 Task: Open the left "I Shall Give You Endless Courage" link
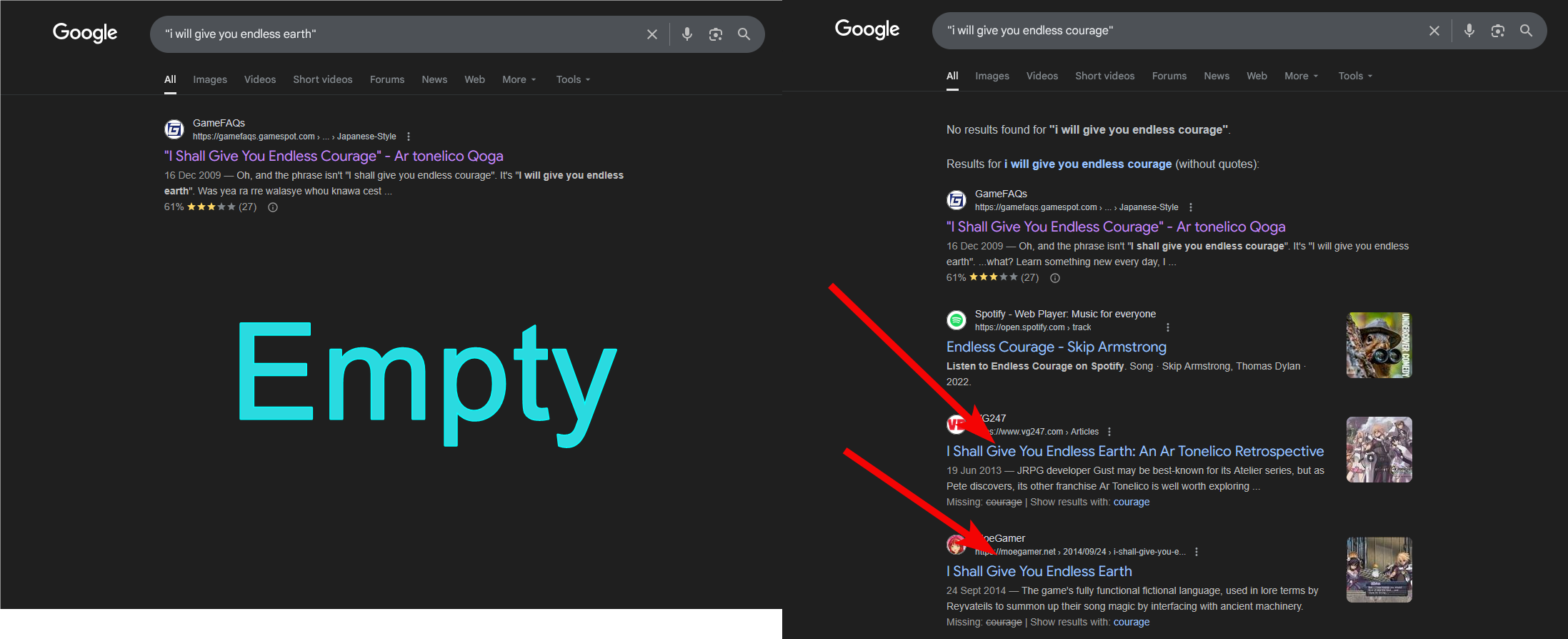[x=334, y=156]
